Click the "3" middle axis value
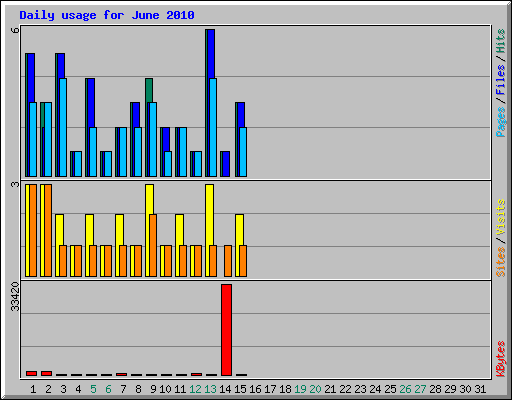 click(15, 184)
